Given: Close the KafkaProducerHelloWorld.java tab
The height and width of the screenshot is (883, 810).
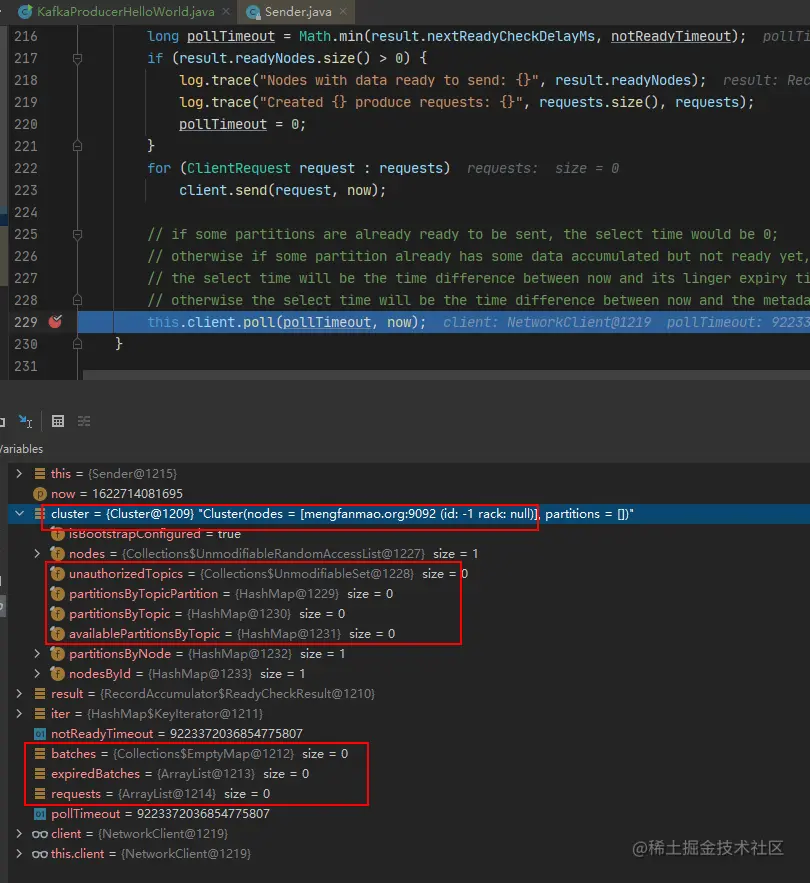Looking at the screenshot, I should 226,11.
